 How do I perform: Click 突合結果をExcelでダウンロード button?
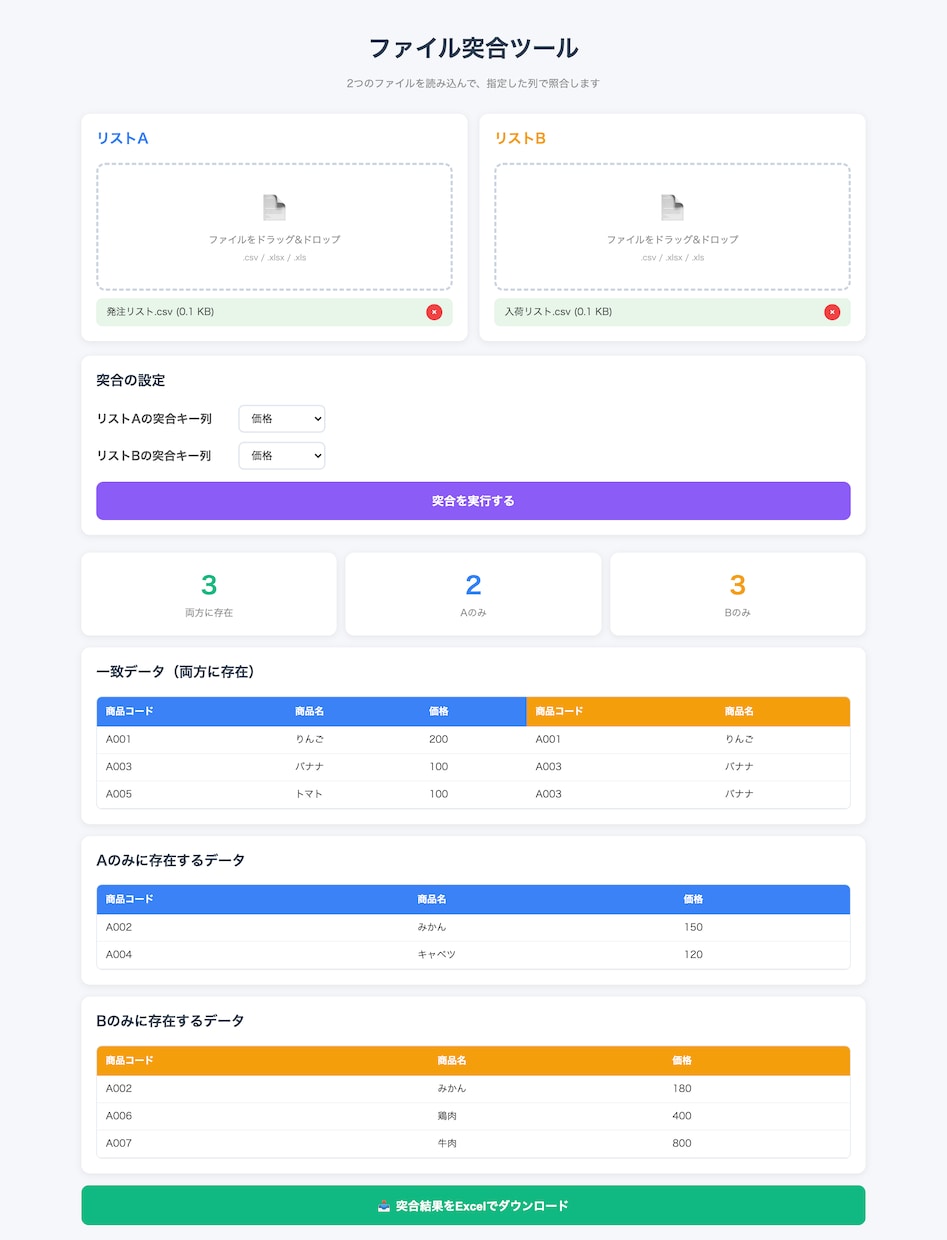coord(473,1206)
